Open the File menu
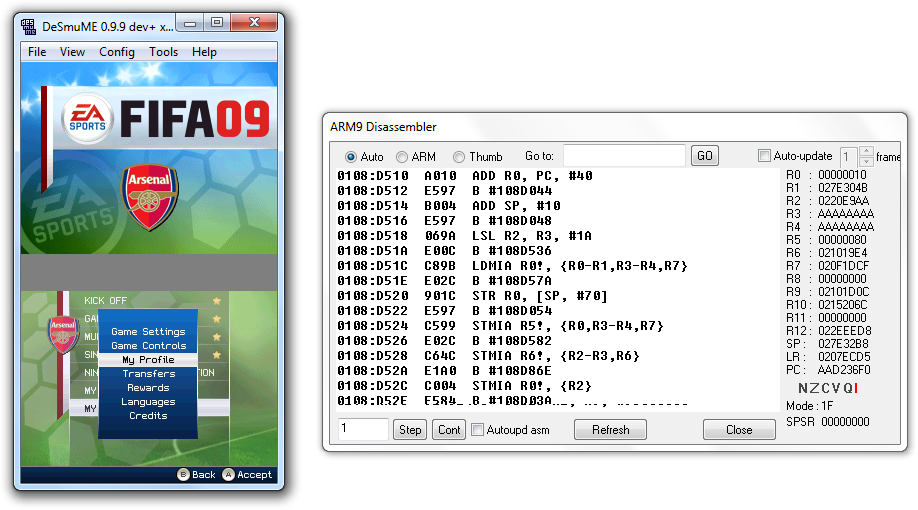The height and width of the screenshot is (510, 918). tap(37, 52)
